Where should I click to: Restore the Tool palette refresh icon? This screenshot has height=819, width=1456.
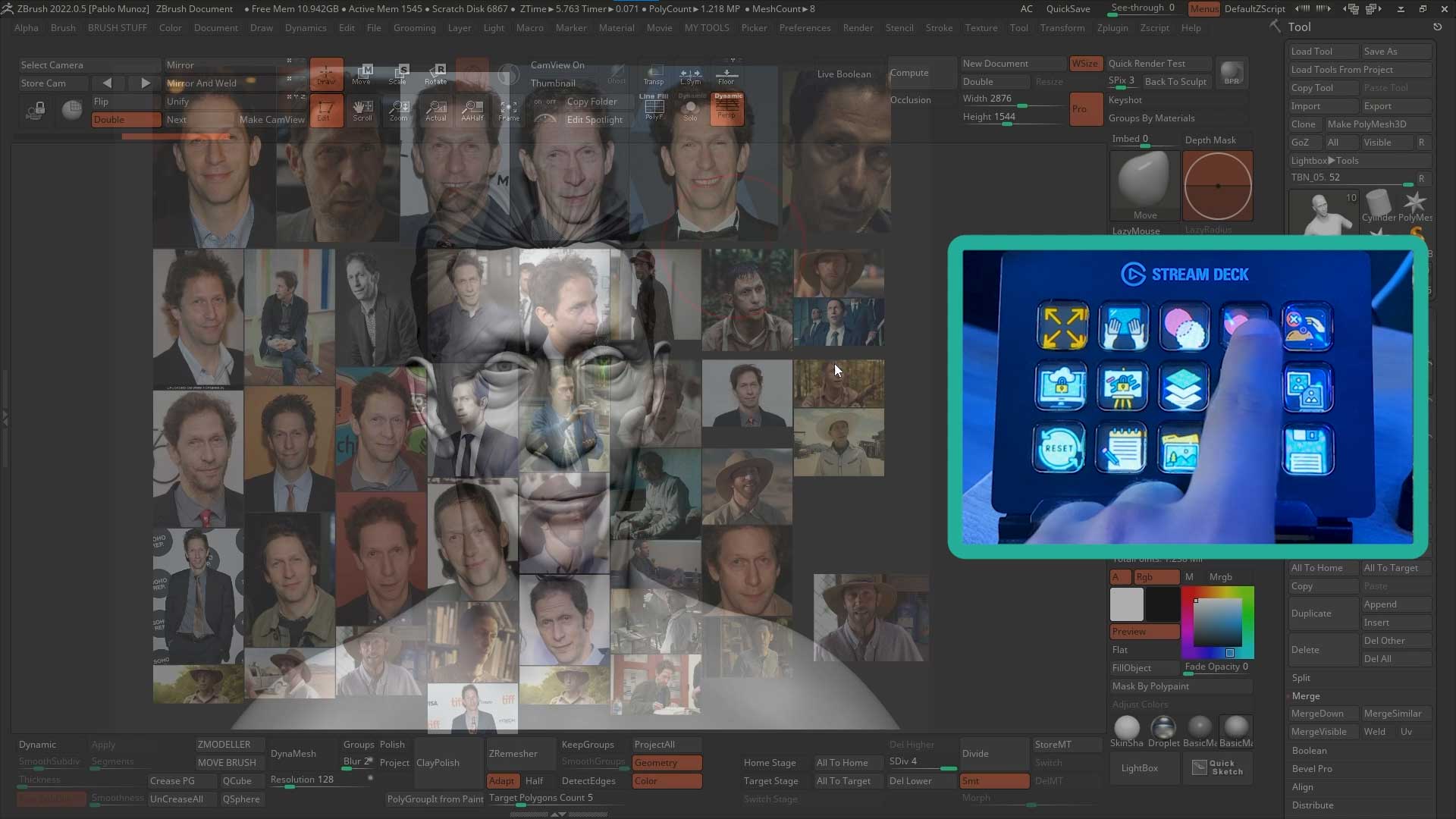(x=1437, y=27)
